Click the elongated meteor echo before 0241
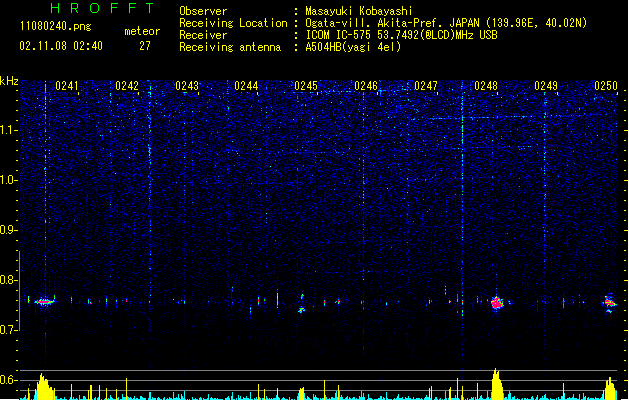 (x=44, y=302)
